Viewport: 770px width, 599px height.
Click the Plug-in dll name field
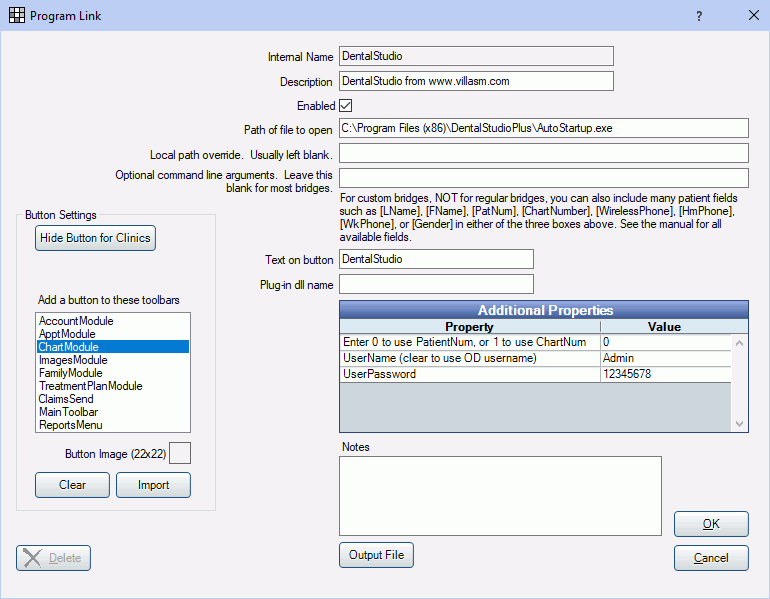pyautogui.click(x=436, y=284)
